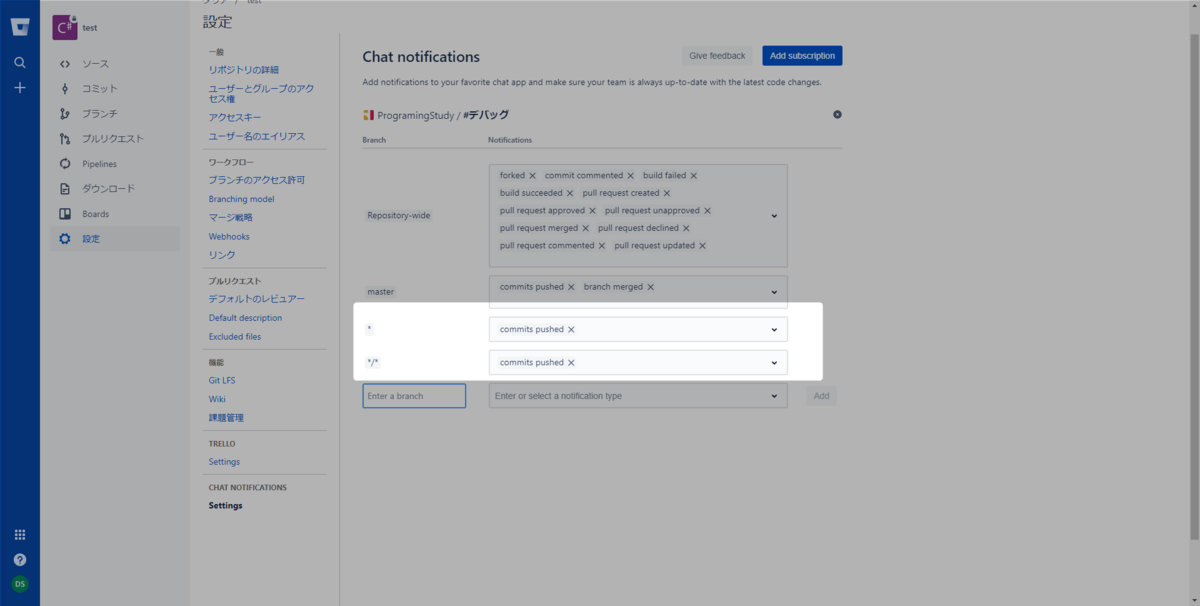1200x606 pixels.
Task: Click the test repository avatar icon
Action: click(x=64, y=28)
